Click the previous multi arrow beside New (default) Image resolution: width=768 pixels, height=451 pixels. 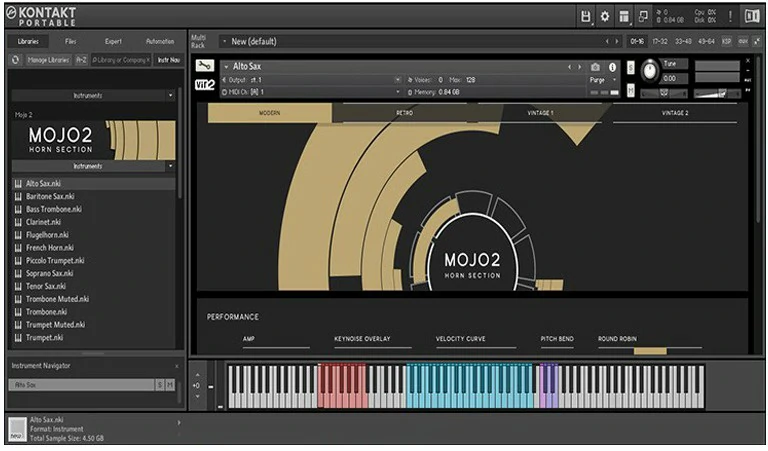607,42
